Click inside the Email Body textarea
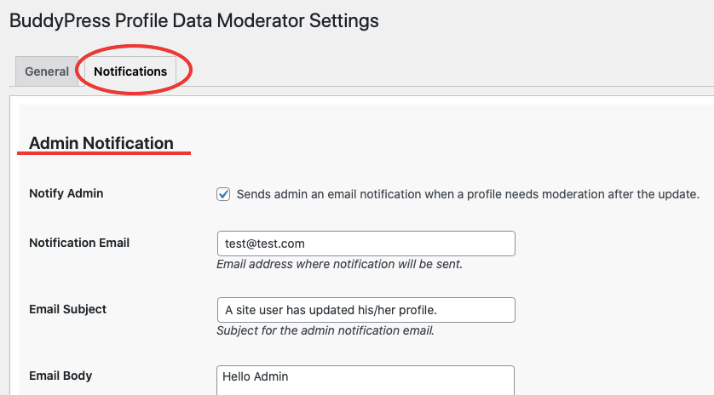The width and height of the screenshot is (714, 395). point(366,380)
